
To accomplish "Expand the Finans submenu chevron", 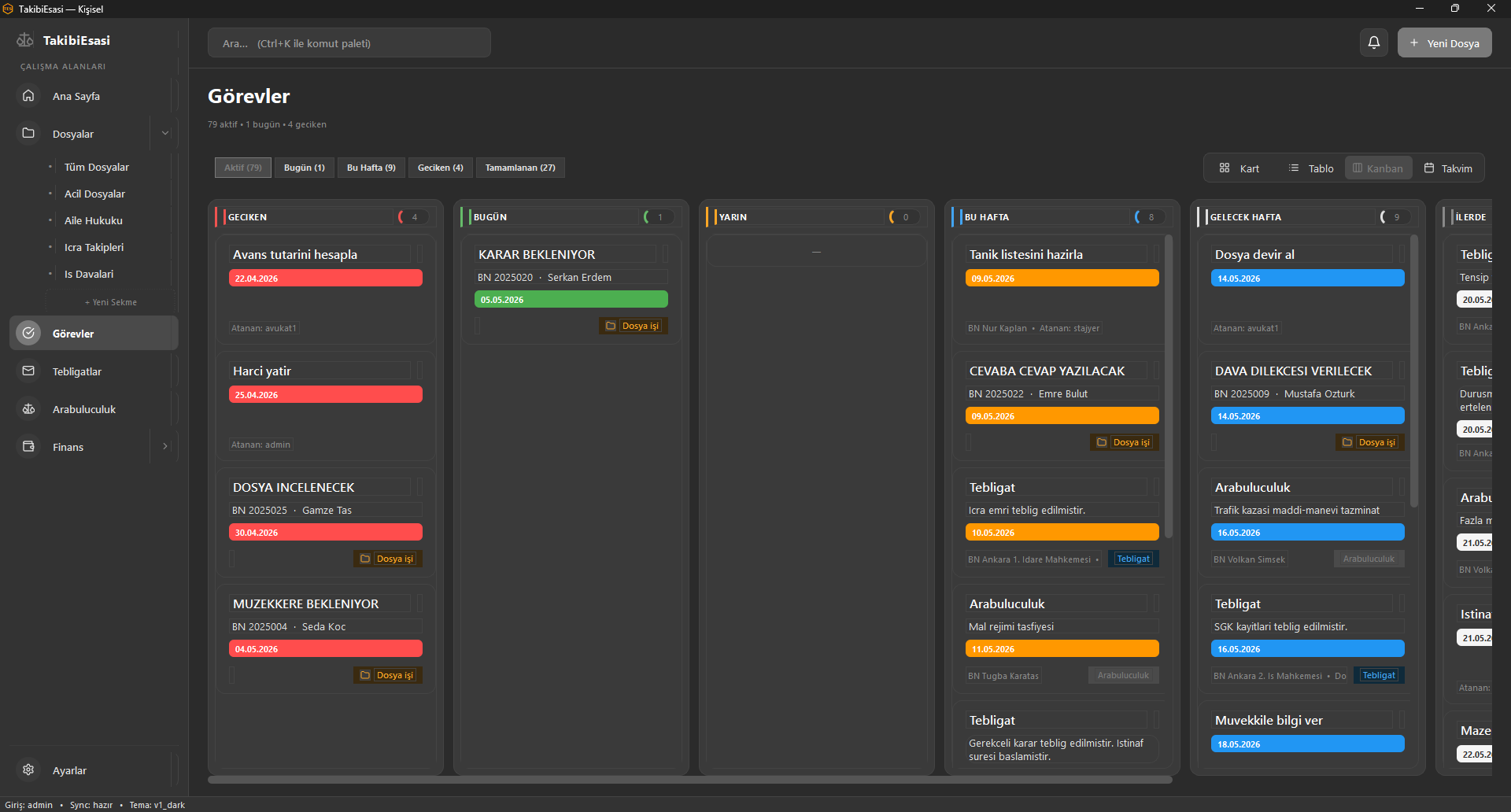I will pyautogui.click(x=165, y=446).
